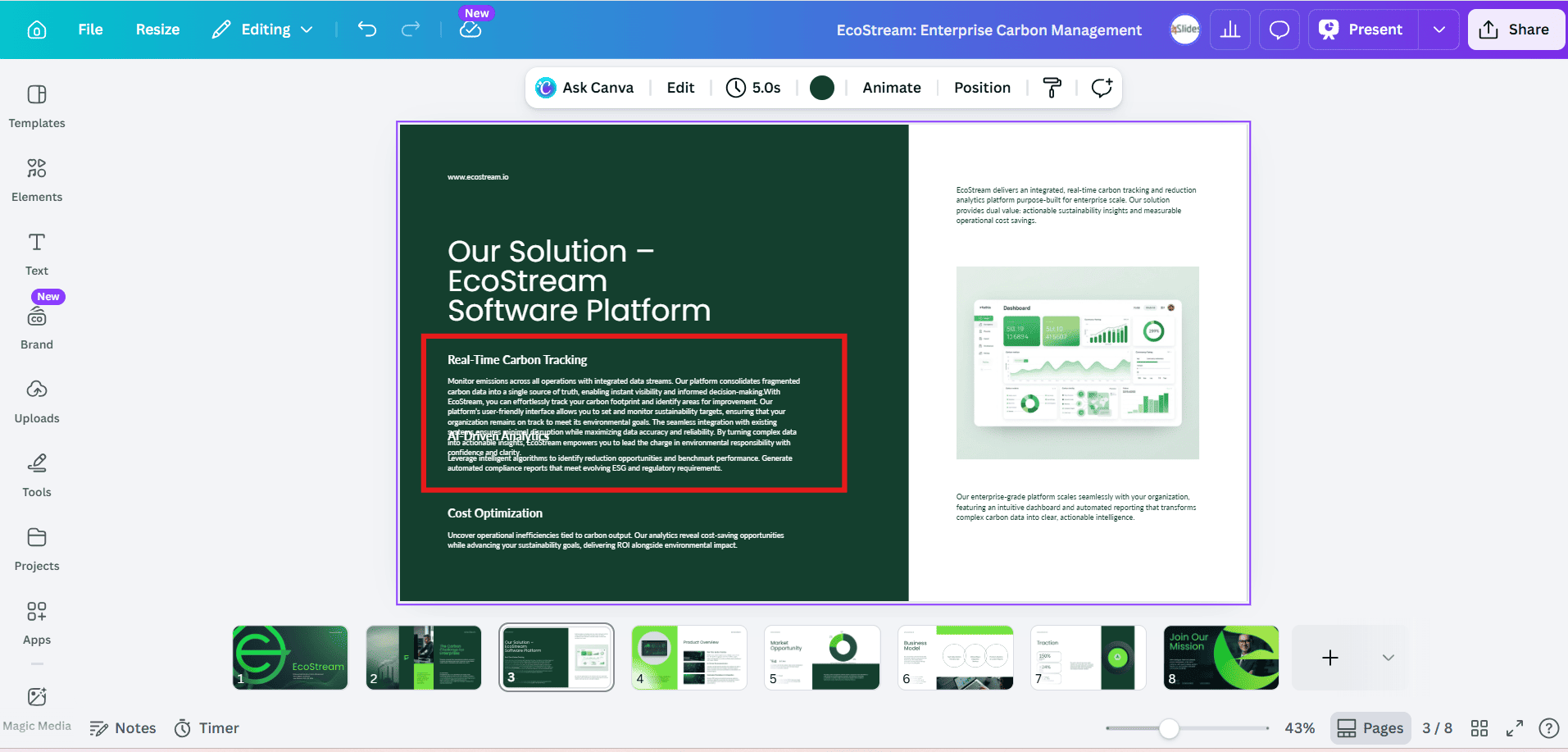The image size is (1568, 752).
Task: Expand add-page options chevron
Action: (x=1388, y=658)
